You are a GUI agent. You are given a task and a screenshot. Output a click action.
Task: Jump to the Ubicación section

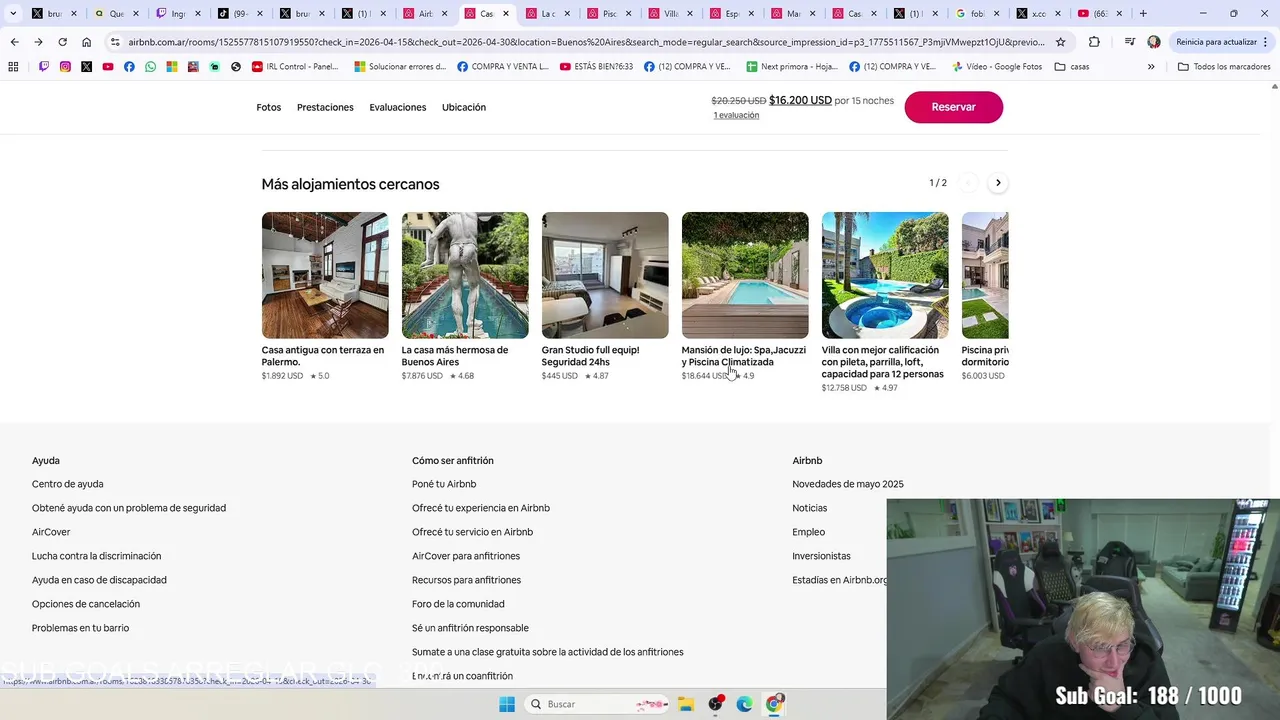coord(464,107)
